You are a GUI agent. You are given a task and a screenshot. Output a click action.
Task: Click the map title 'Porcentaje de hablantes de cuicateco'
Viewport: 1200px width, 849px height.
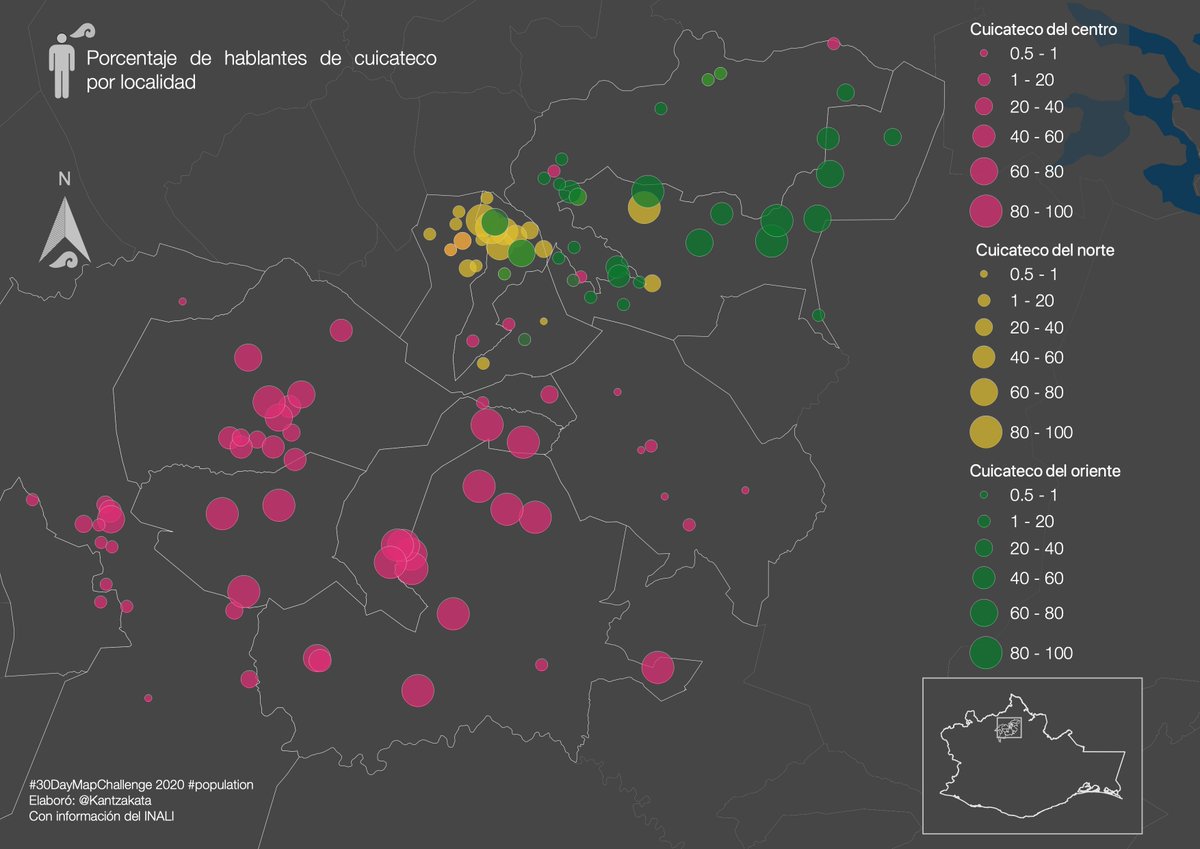(261, 60)
